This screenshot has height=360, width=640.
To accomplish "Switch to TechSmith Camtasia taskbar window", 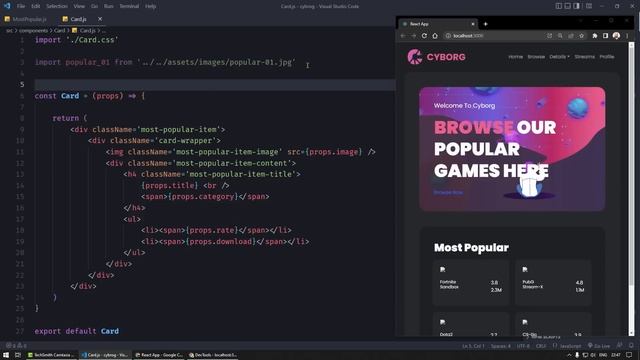I will [x=51, y=355].
